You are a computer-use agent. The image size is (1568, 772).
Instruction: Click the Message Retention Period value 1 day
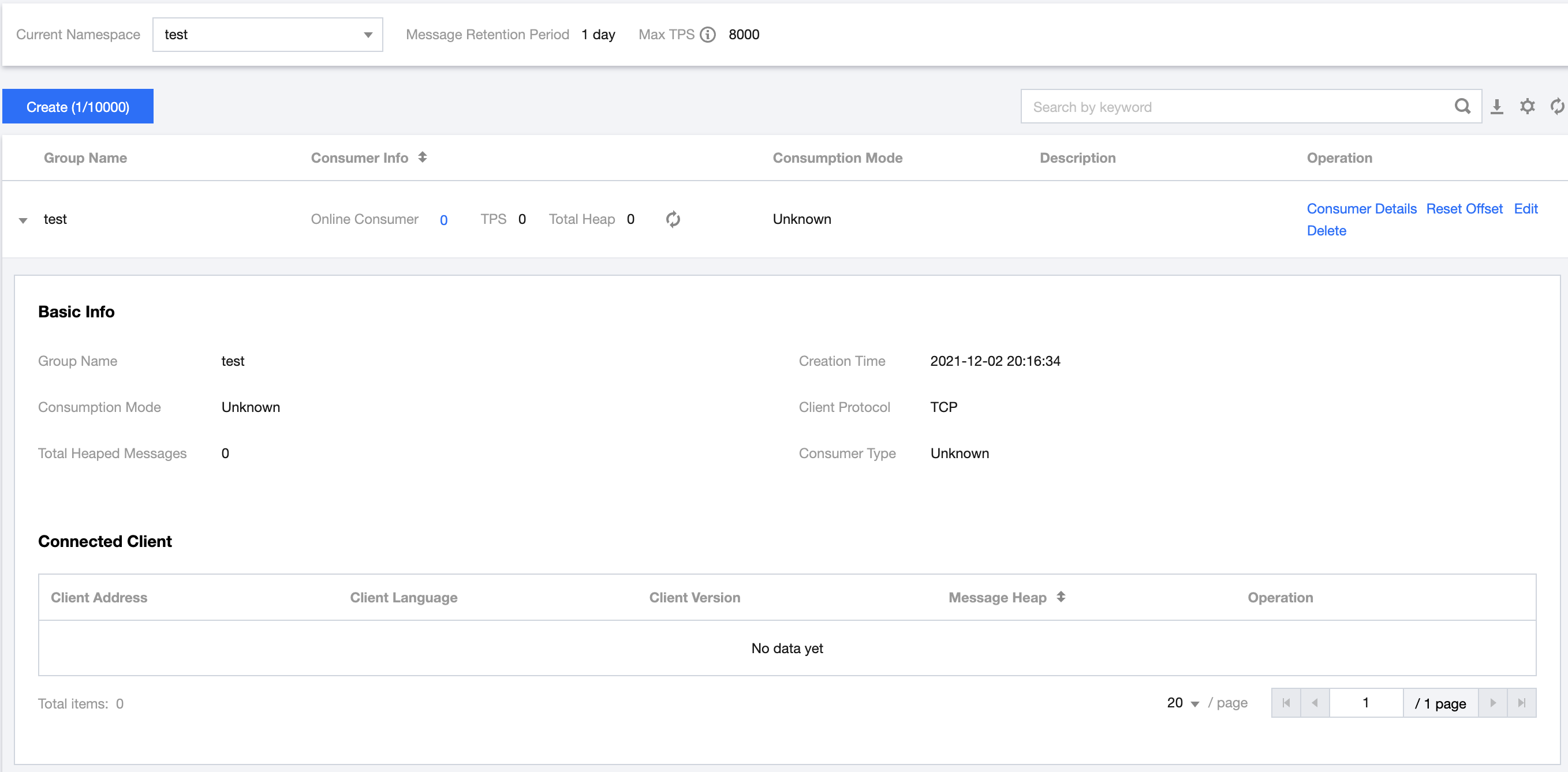(598, 35)
